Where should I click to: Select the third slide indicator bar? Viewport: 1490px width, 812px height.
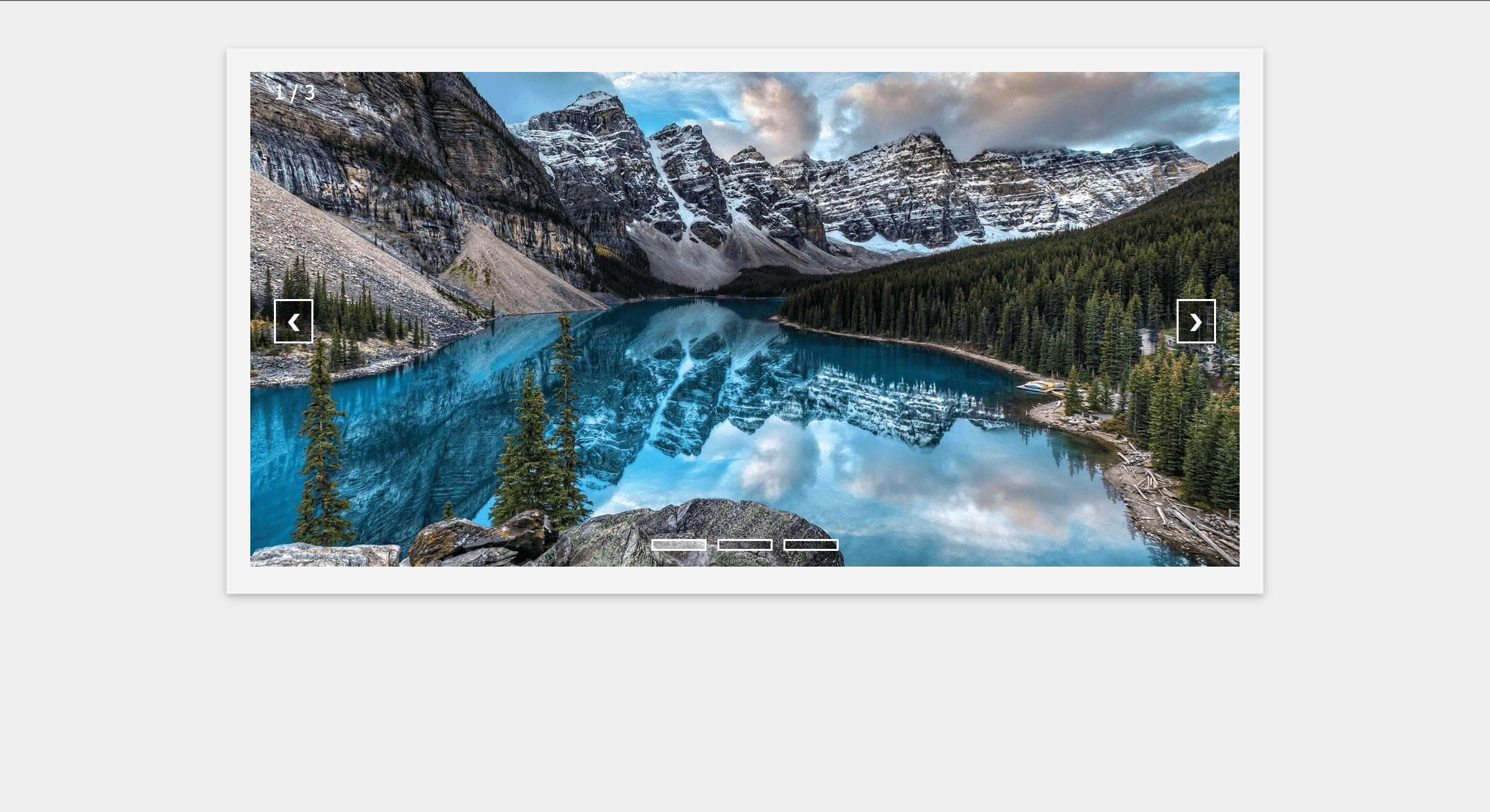click(x=811, y=545)
